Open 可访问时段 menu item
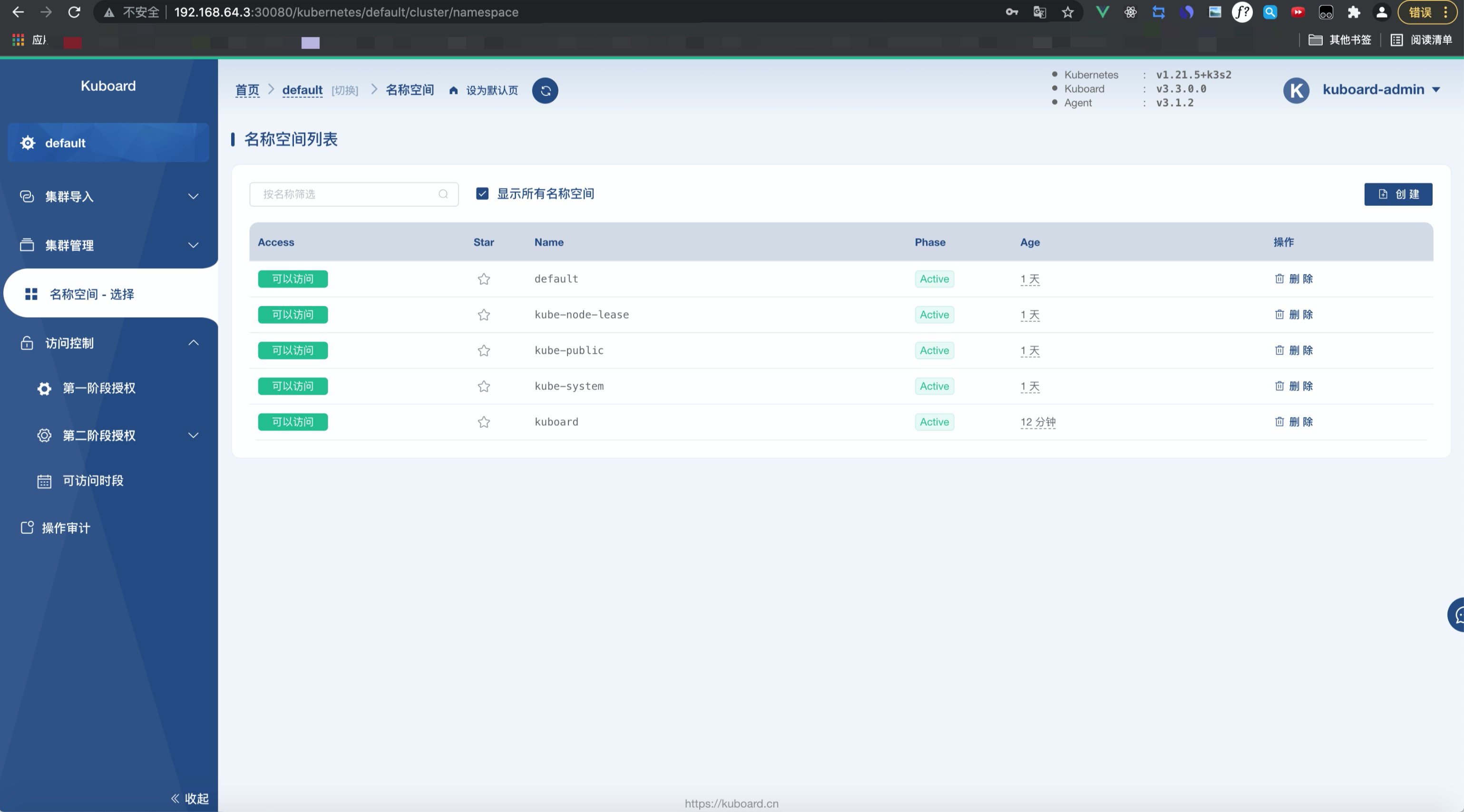The image size is (1464, 812). tap(93, 481)
